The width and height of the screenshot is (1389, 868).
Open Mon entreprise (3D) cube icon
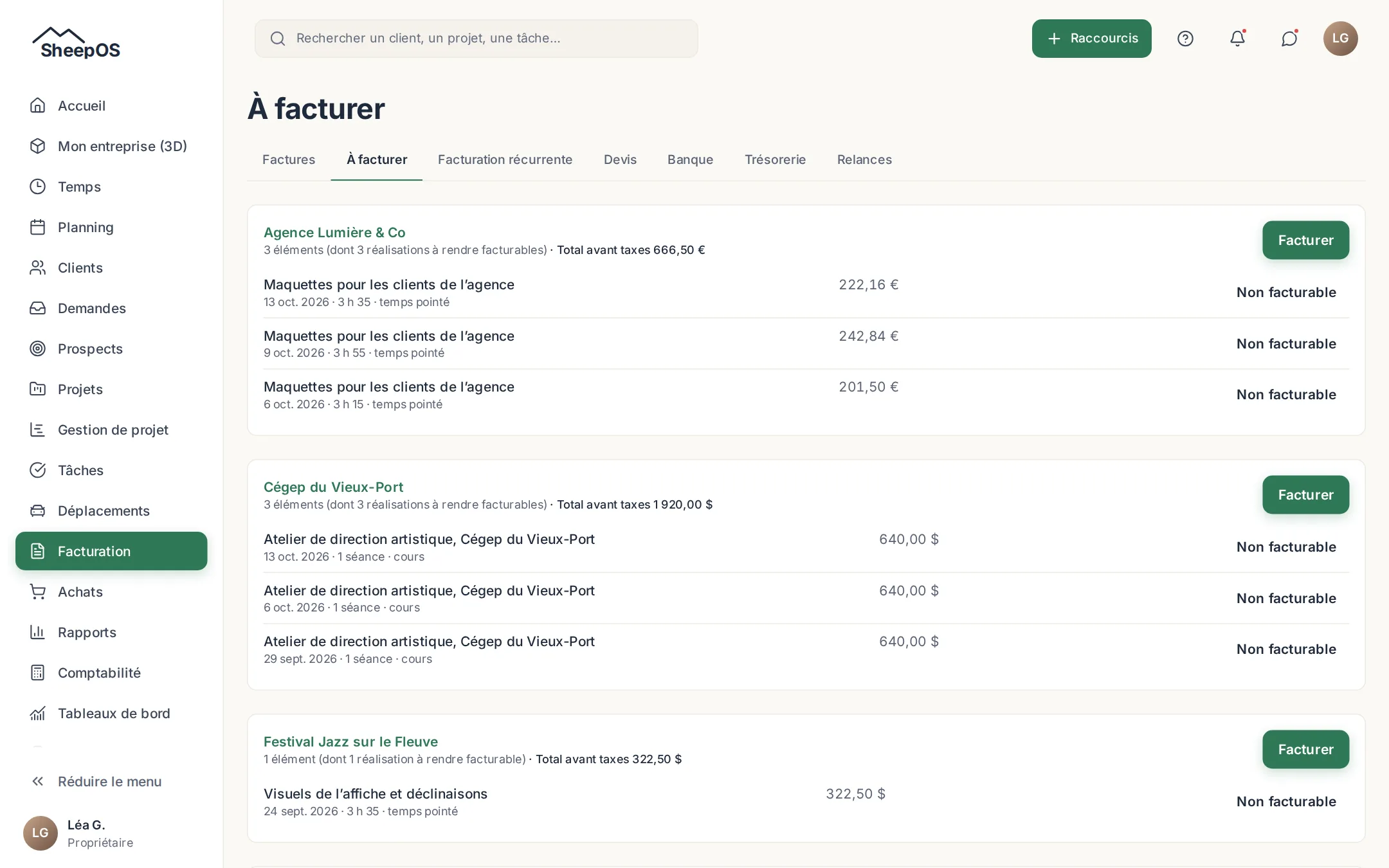38,146
